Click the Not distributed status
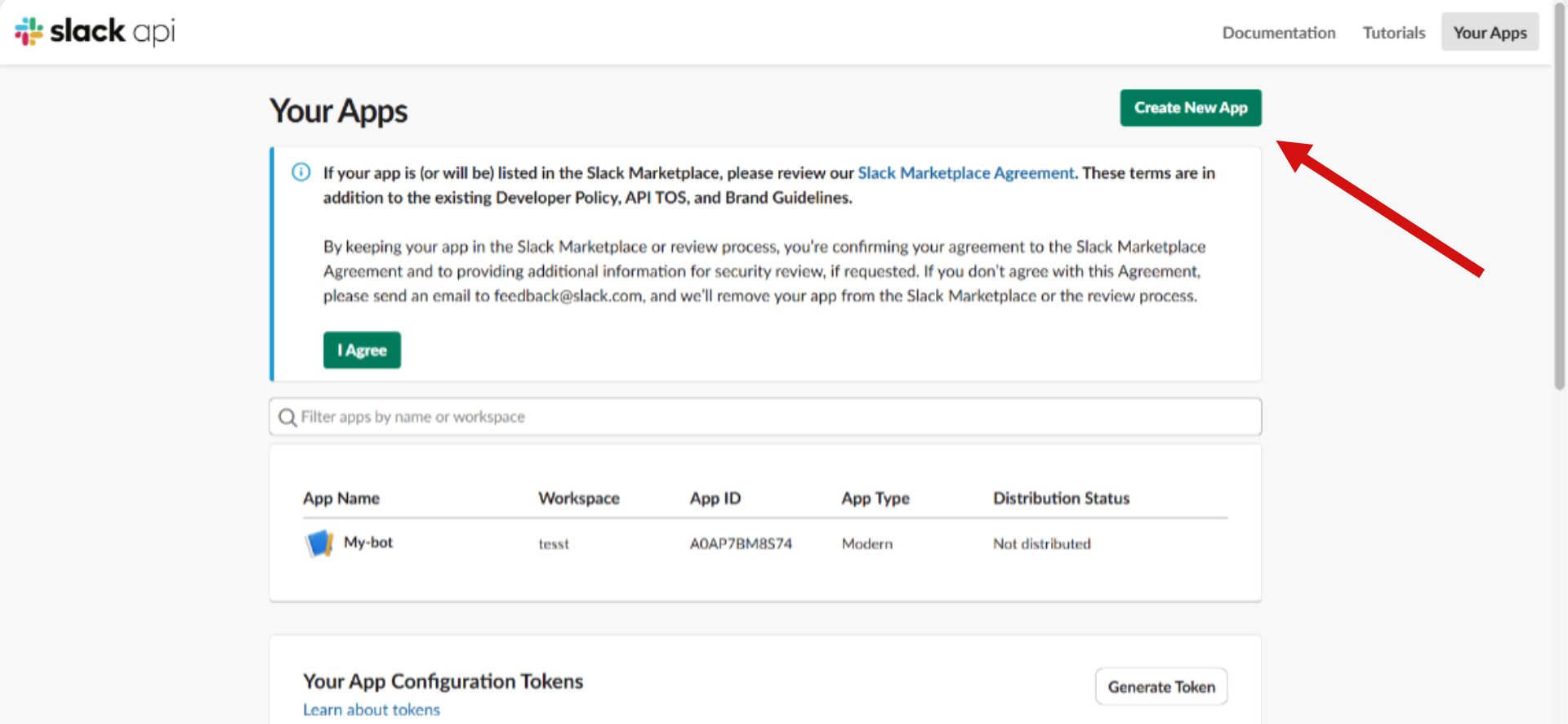Viewport: 1568px width, 724px height. [1042, 544]
